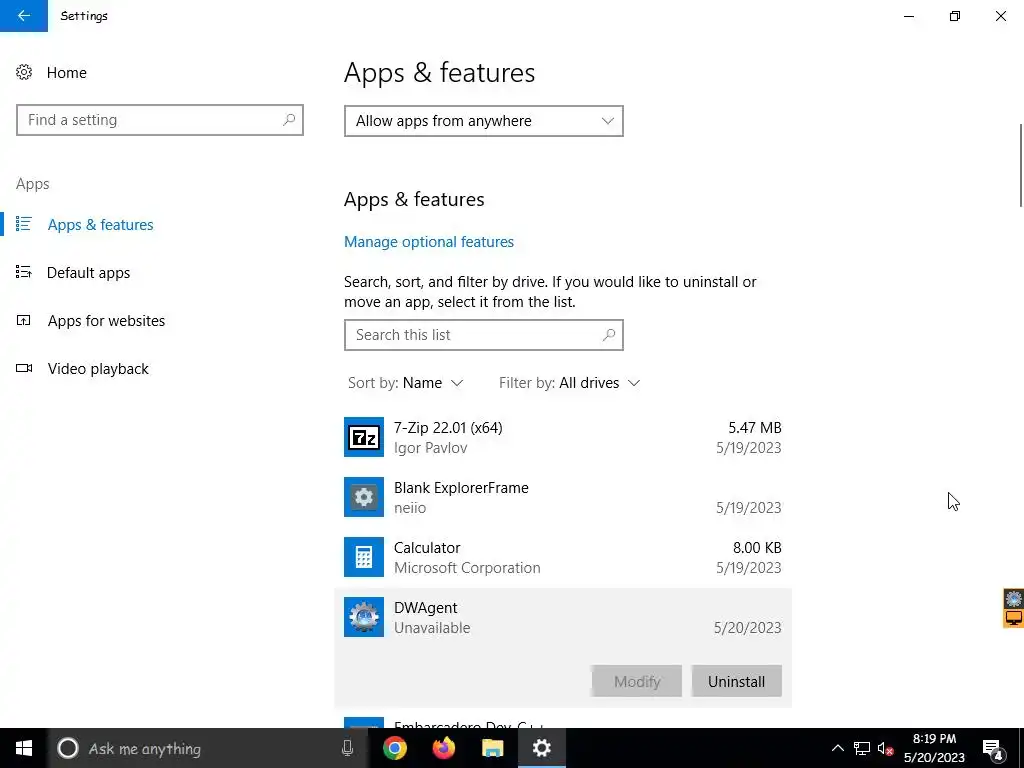
Task: Click the Default apps sidebar icon
Action: point(24,272)
